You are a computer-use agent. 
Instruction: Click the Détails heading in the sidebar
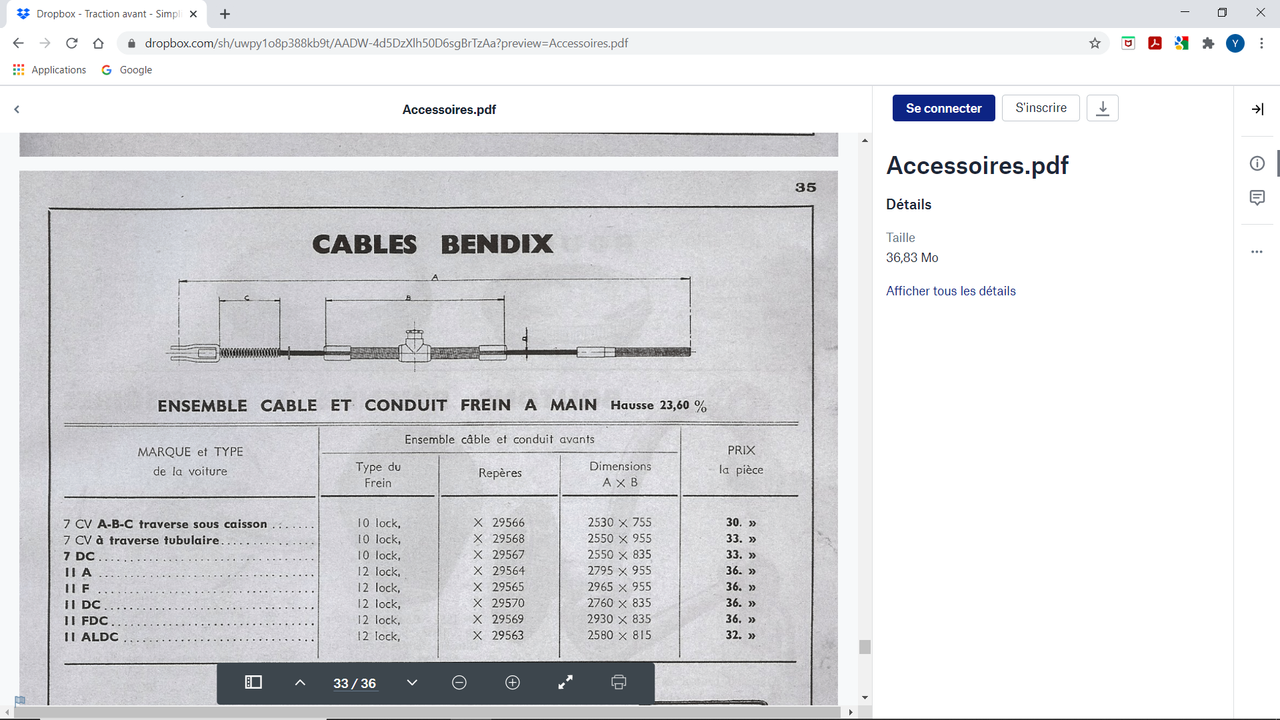coord(909,204)
